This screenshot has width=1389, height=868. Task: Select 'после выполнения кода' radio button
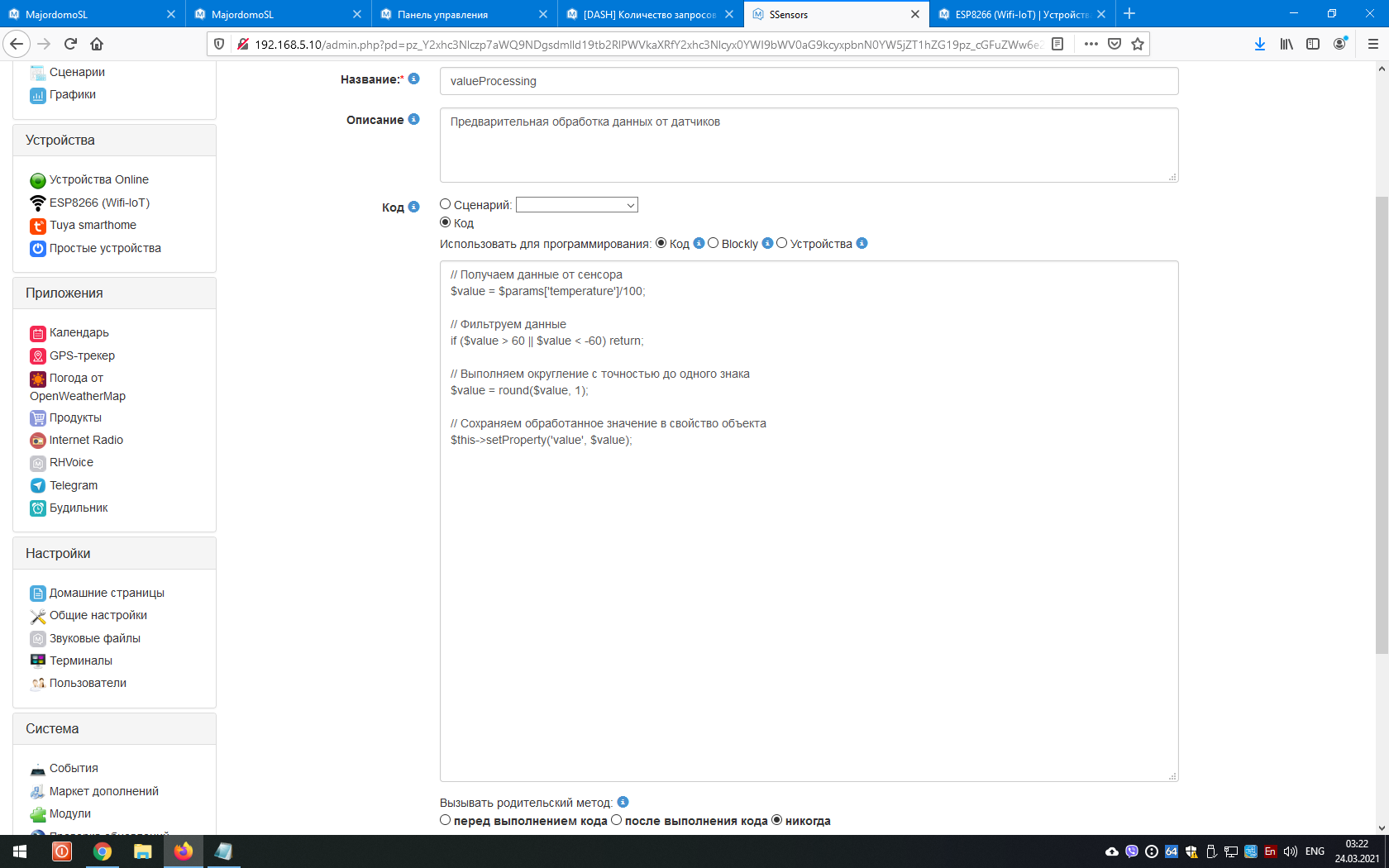[x=616, y=820]
